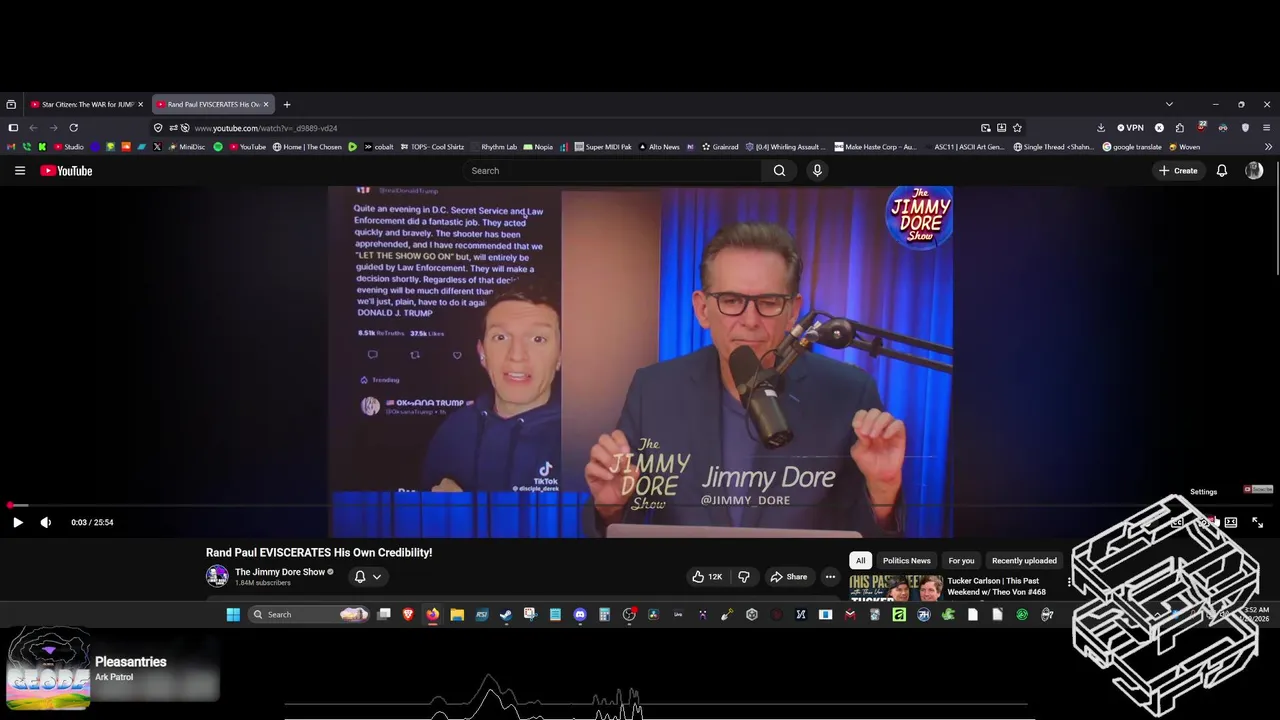This screenshot has height=720, width=1280.
Task: Open the site tracking protection shield icon
Action: (x=158, y=128)
